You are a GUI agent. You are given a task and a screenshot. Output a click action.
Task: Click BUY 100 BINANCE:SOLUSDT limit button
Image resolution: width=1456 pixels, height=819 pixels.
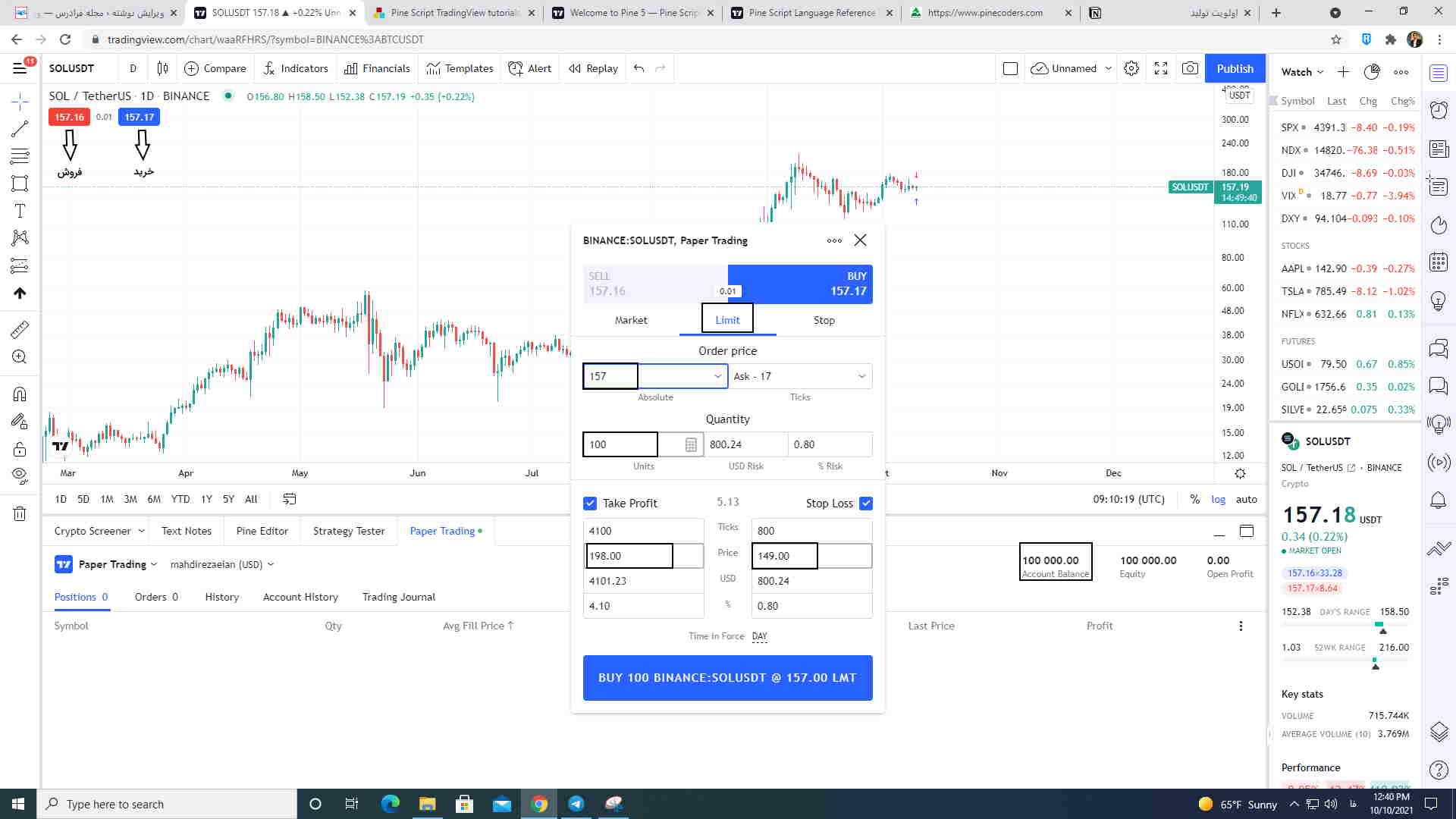[727, 677]
